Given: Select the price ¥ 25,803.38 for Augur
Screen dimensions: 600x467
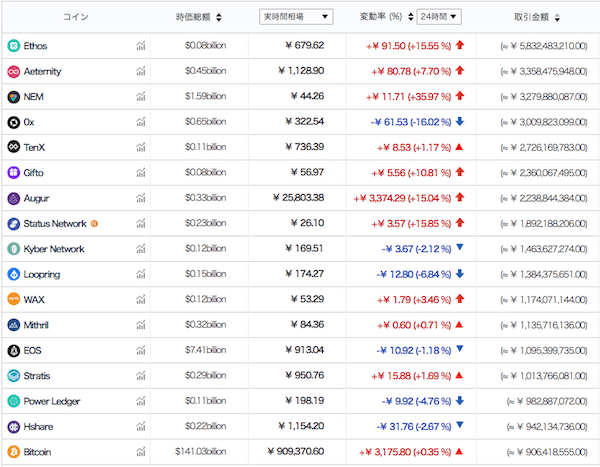Looking at the screenshot, I should tap(298, 198).
